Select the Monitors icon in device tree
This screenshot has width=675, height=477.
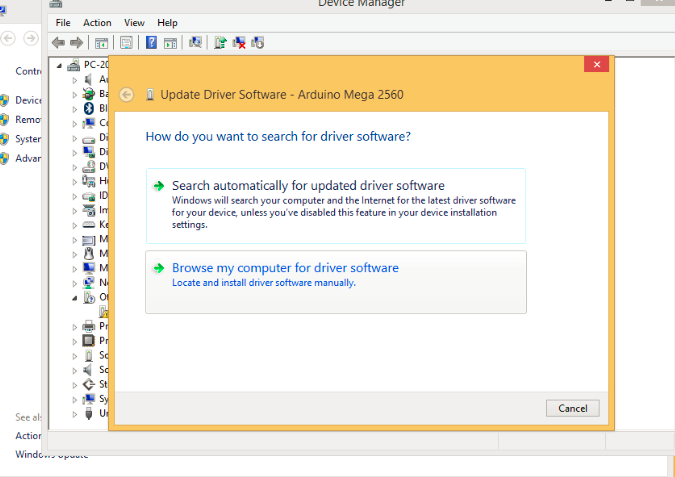point(89,268)
